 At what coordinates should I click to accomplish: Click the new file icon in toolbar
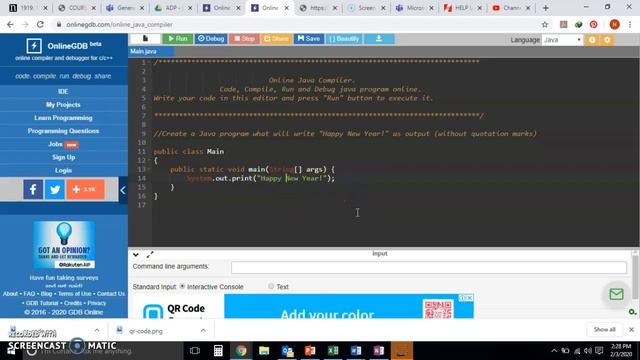145,39
